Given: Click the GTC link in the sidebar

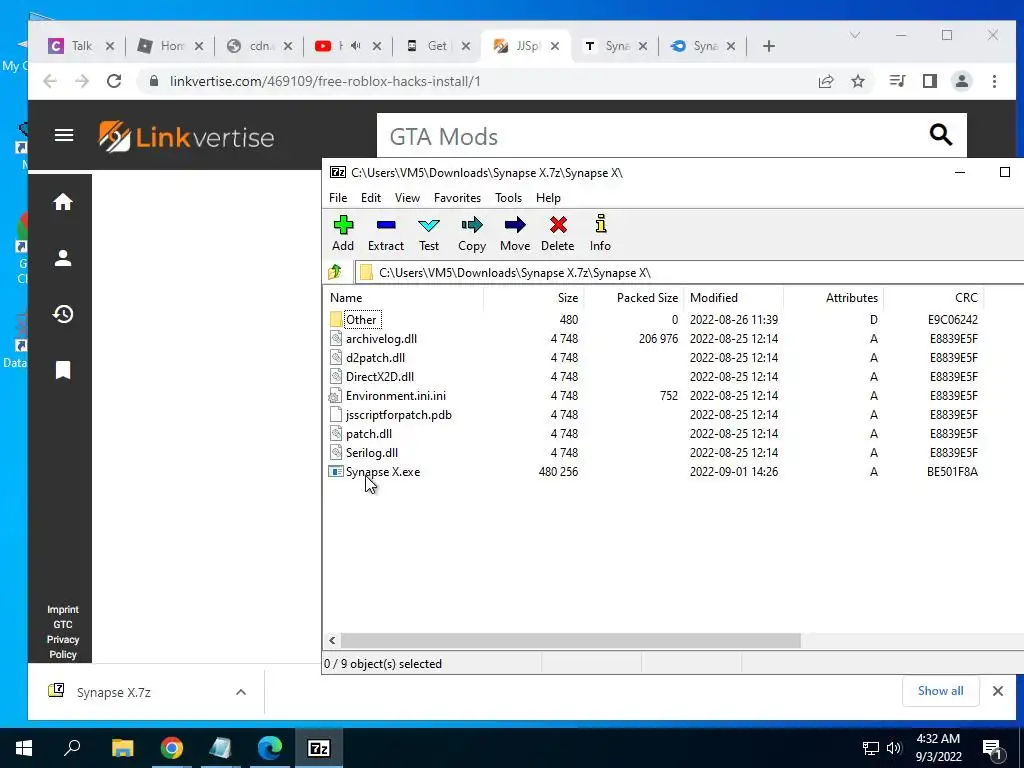Looking at the screenshot, I should point(63,624).
